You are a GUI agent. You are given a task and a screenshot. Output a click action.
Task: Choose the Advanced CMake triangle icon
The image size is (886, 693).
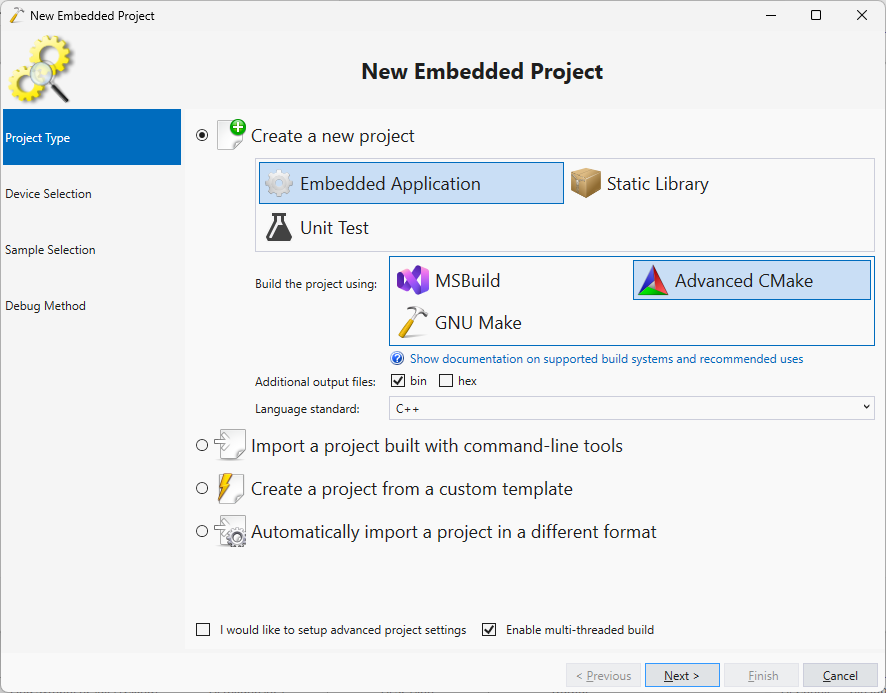653,281
